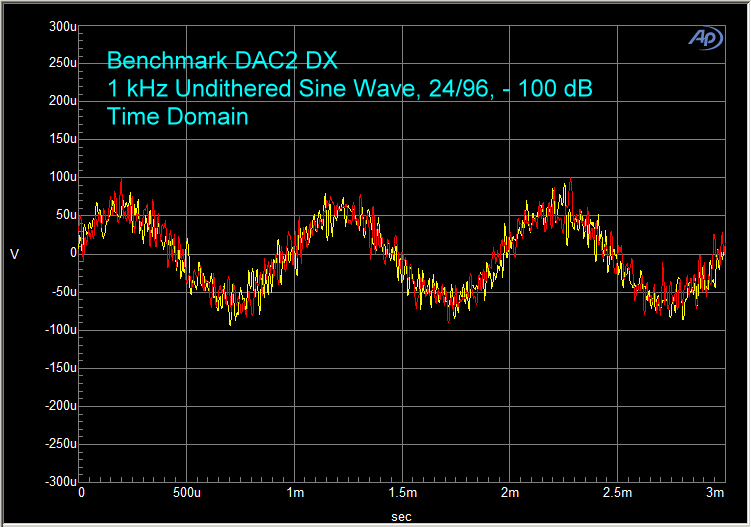Click the 'sec' horizontal axis unit label

[x=401, y=516]
